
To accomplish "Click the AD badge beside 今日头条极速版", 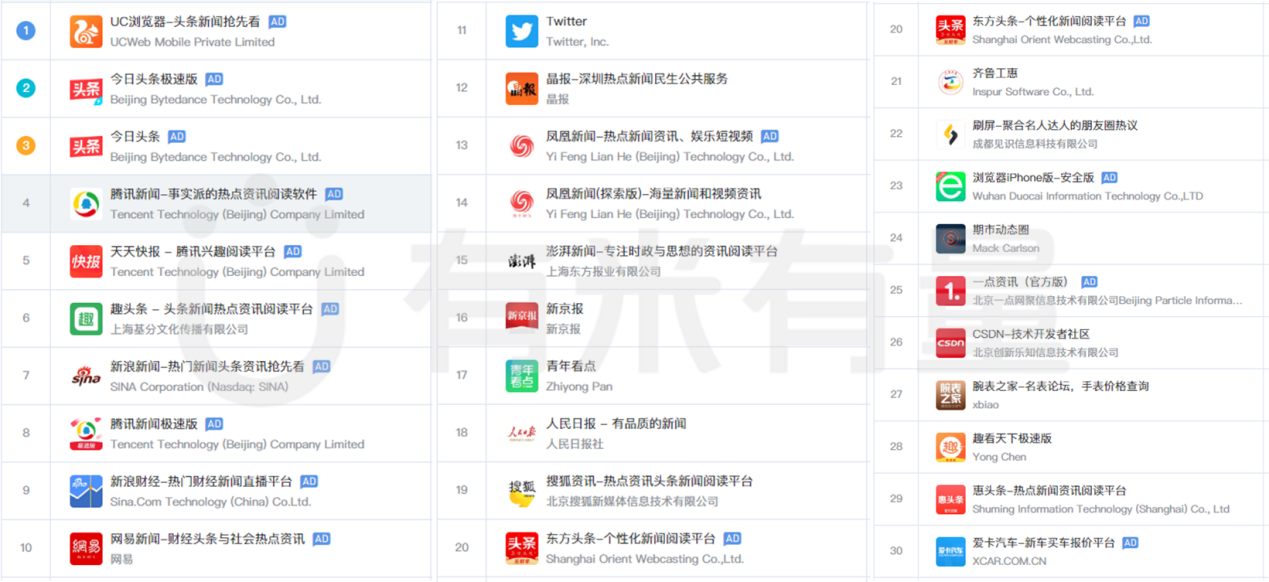I will point(214,79).
